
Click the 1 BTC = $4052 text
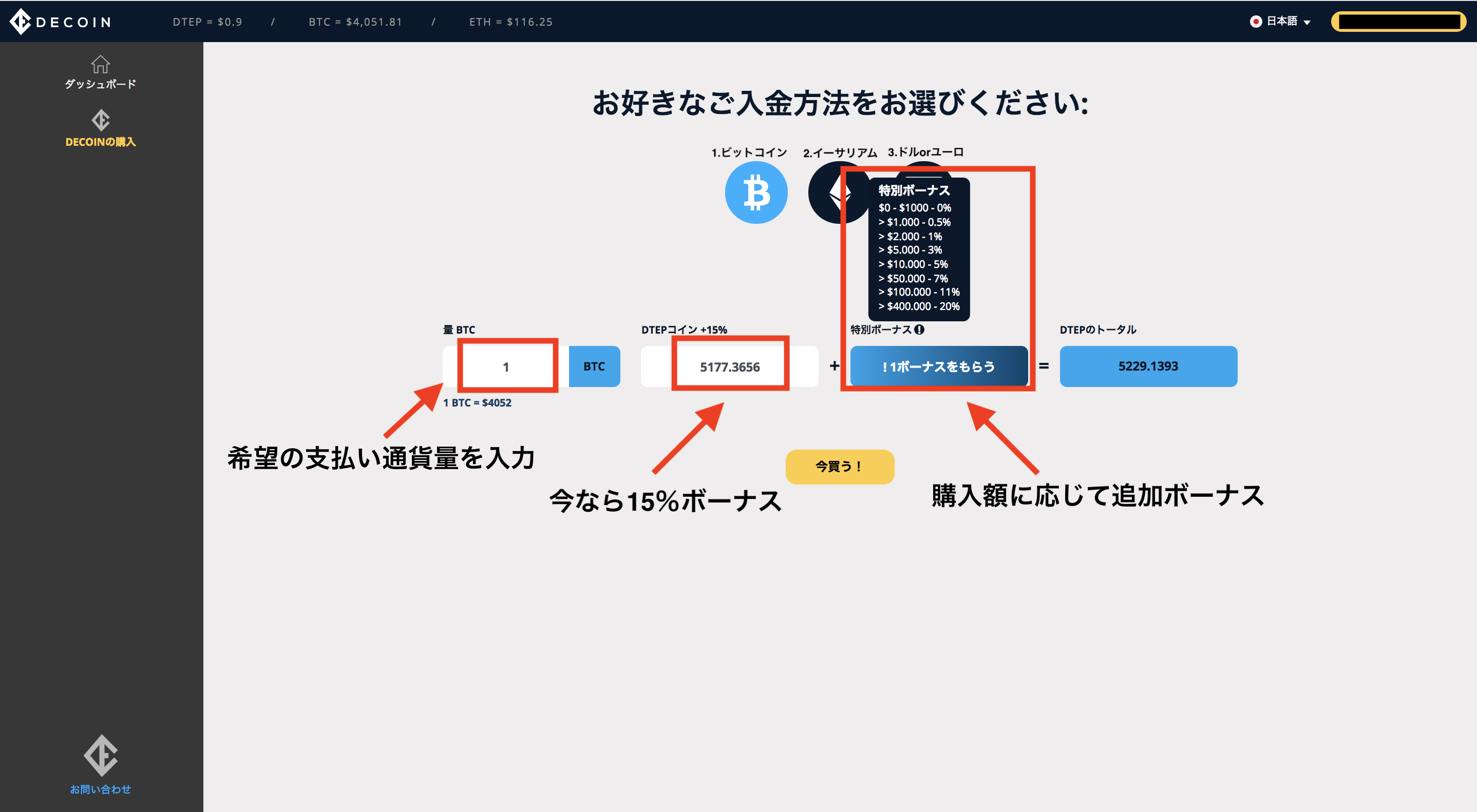[x=477, y=403]
